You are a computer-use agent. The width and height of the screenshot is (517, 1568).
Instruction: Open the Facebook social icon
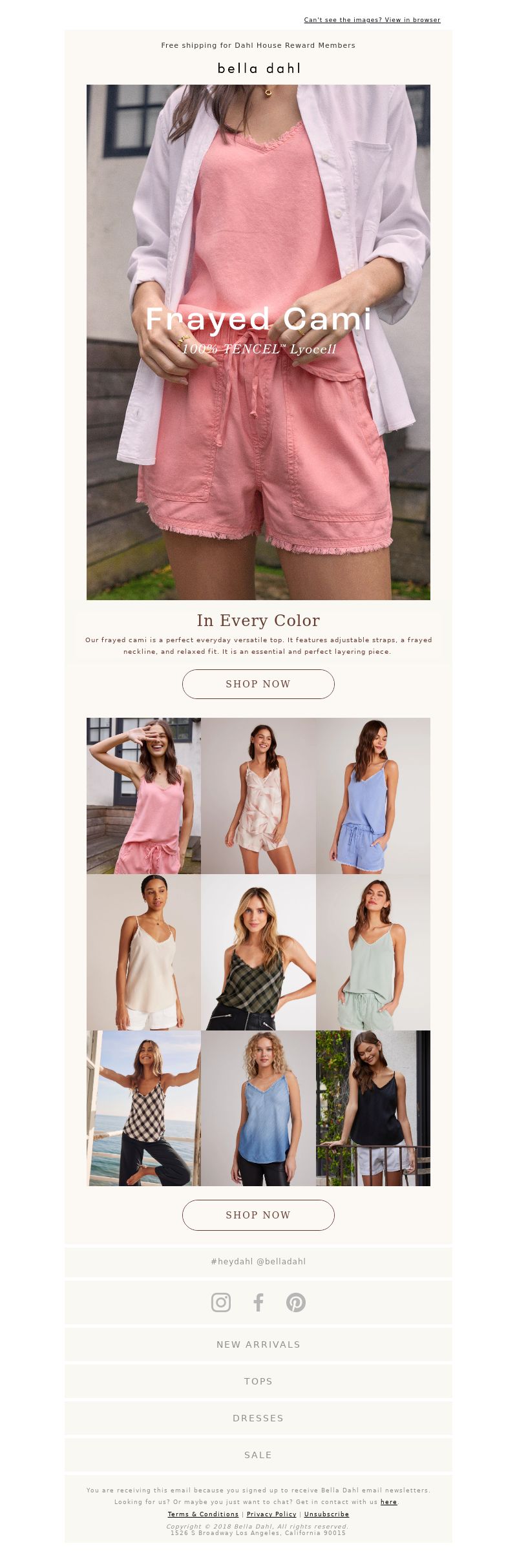pyautogui.click(x=258, y=1302)
